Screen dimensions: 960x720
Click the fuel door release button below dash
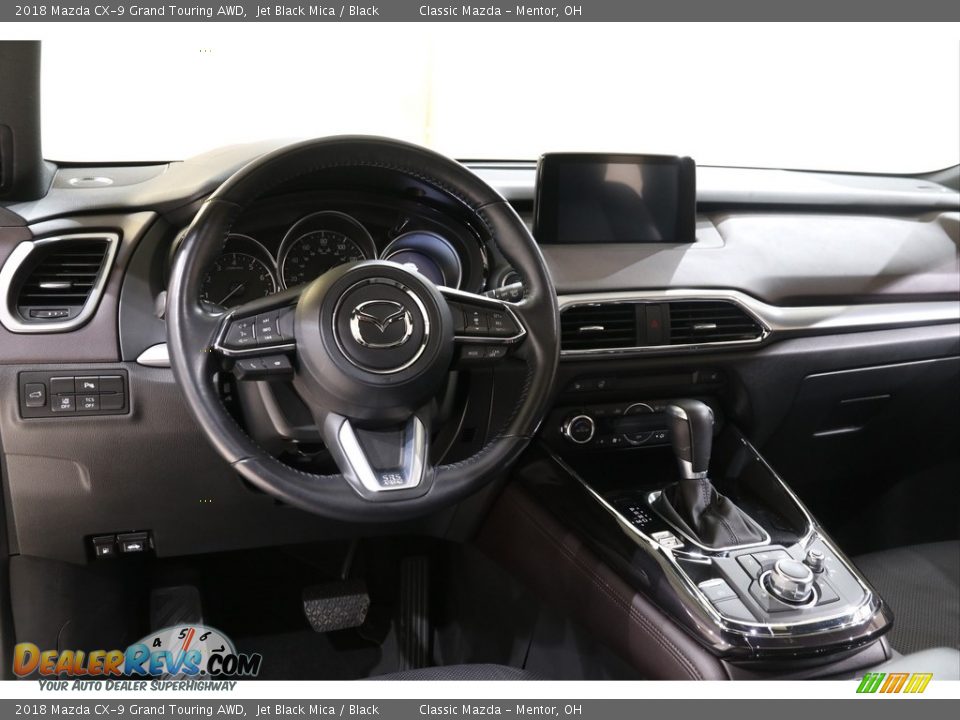click(x=104, y=546)
